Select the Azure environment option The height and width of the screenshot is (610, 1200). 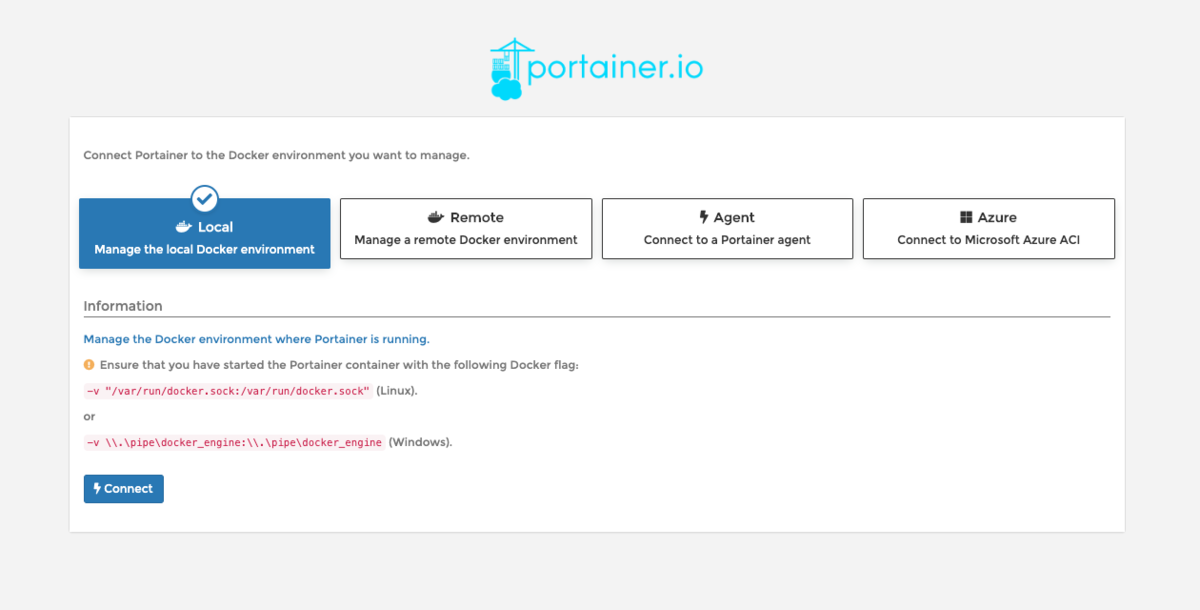[988, 228]
